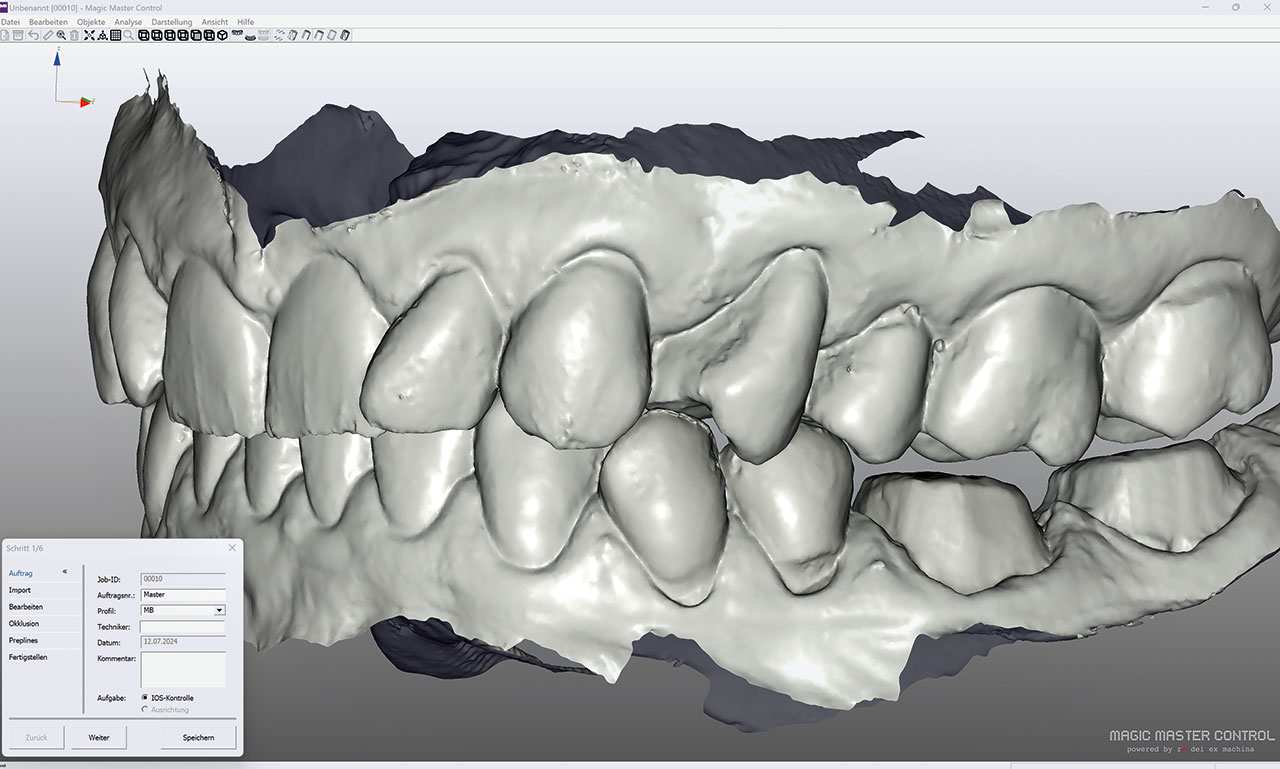This screenshot has height=769, width=1280.
Task: Click the Datum field 12.07.2024
Action: click(183, 642)
